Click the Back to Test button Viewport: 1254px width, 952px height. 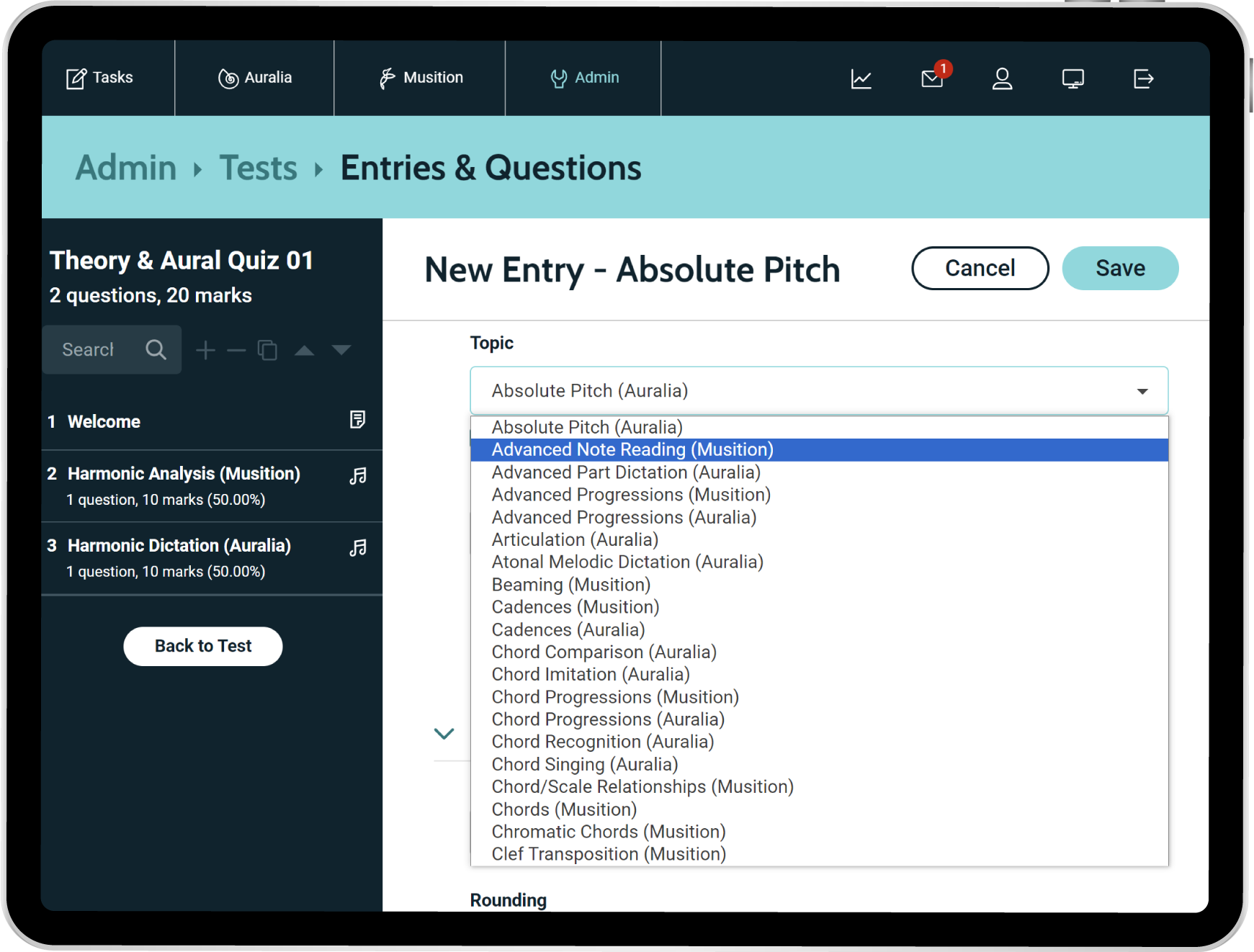202,646
